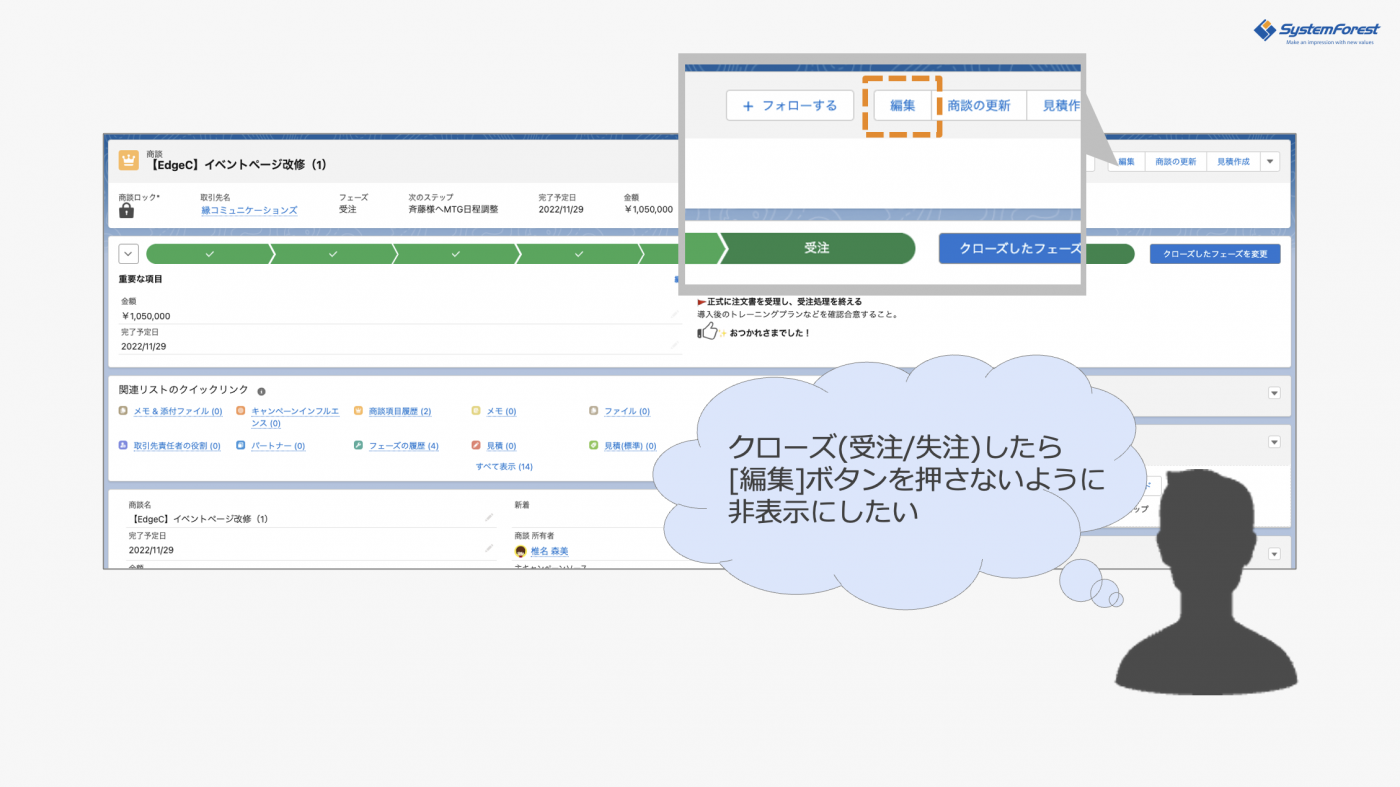Select the dark green 受注 stage in the magnified path

tap(817, 248)
